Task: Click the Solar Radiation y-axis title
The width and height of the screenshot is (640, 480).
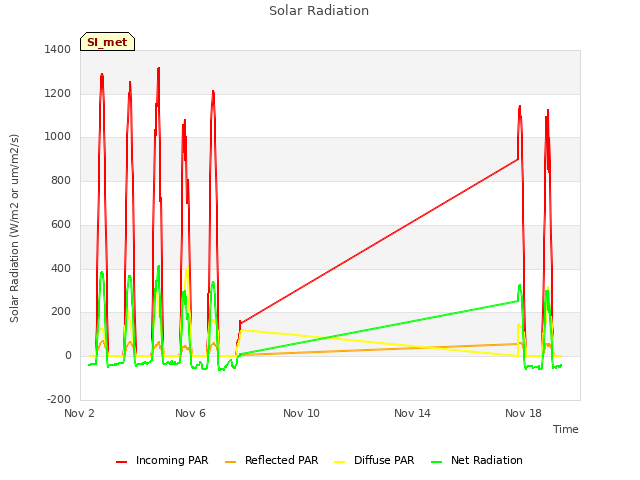Action: click(14, 228)
